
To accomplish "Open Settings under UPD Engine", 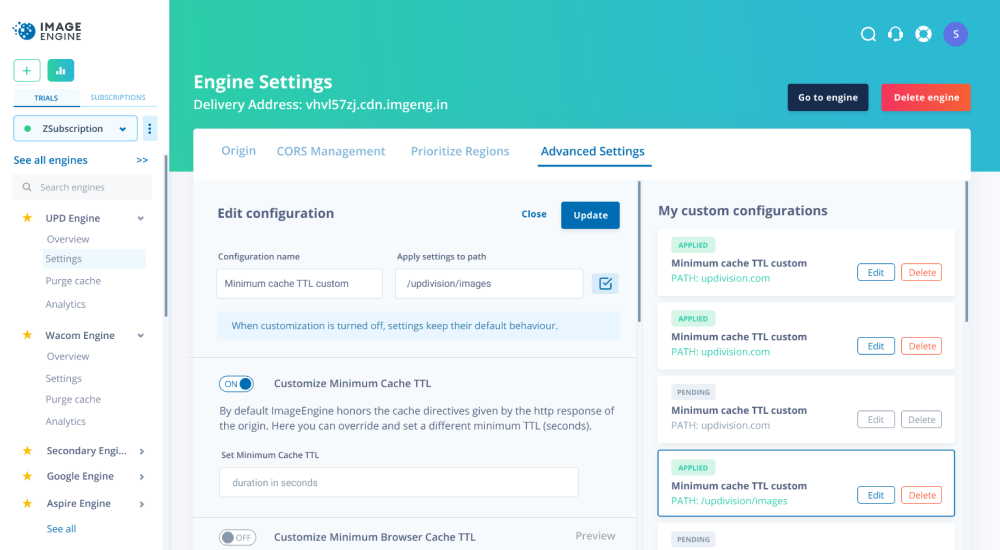I will (94, 258).
